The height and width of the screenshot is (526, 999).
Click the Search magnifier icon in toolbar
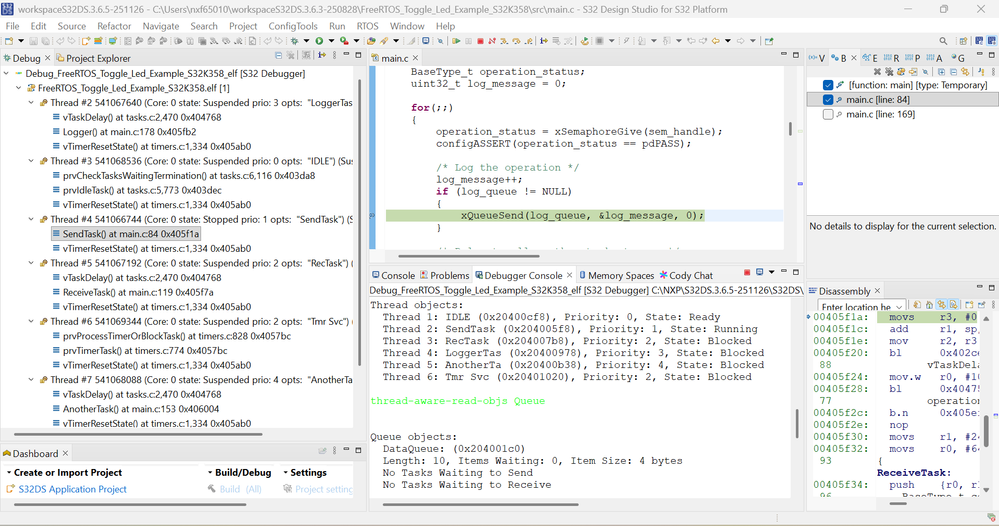(x=944, y=41)
